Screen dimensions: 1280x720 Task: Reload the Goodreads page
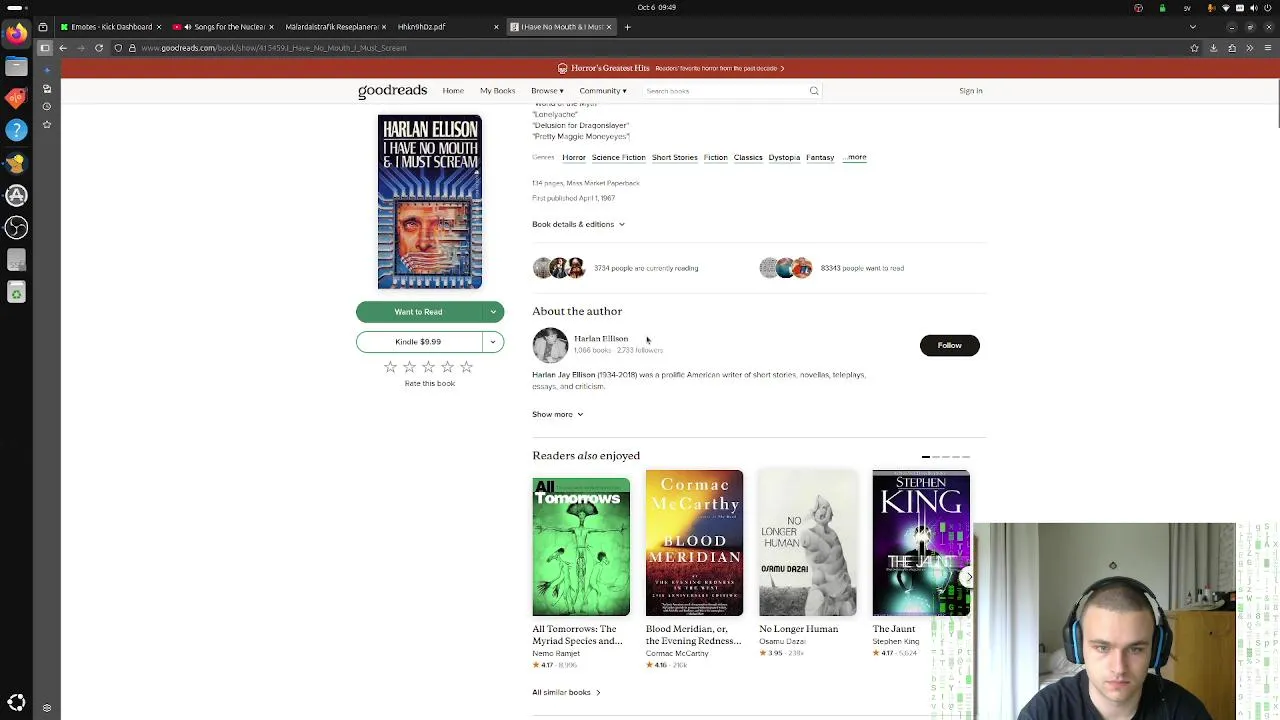(99, 48)
